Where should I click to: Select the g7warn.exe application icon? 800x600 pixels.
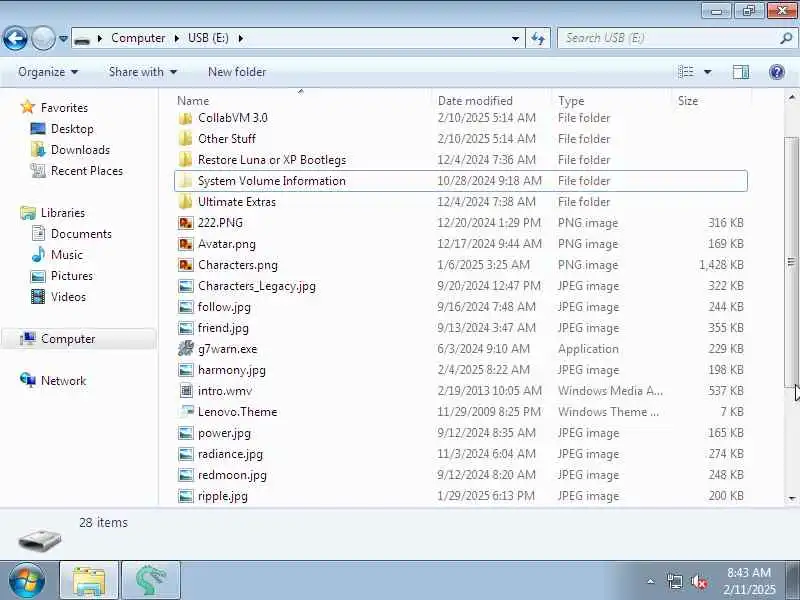pos(186,348)
